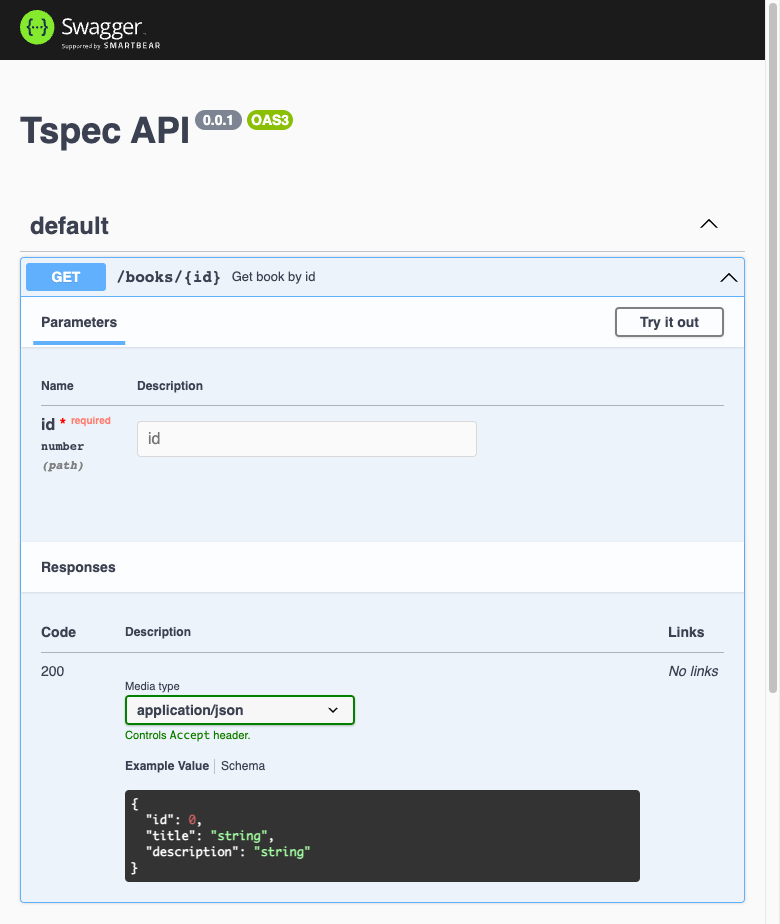Select the Parameters tab

coord(79,322)
